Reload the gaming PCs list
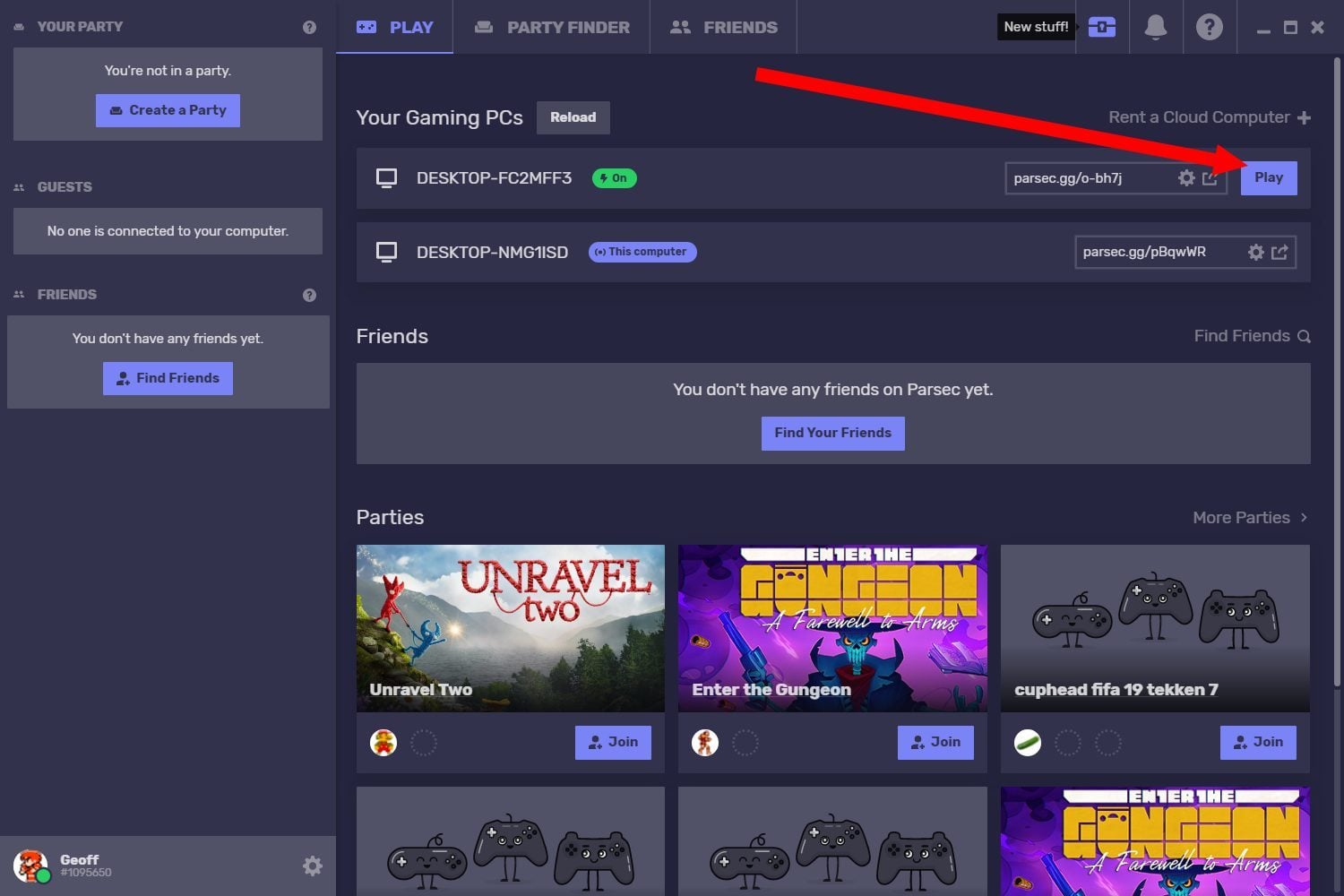 [x=573, y=117]
